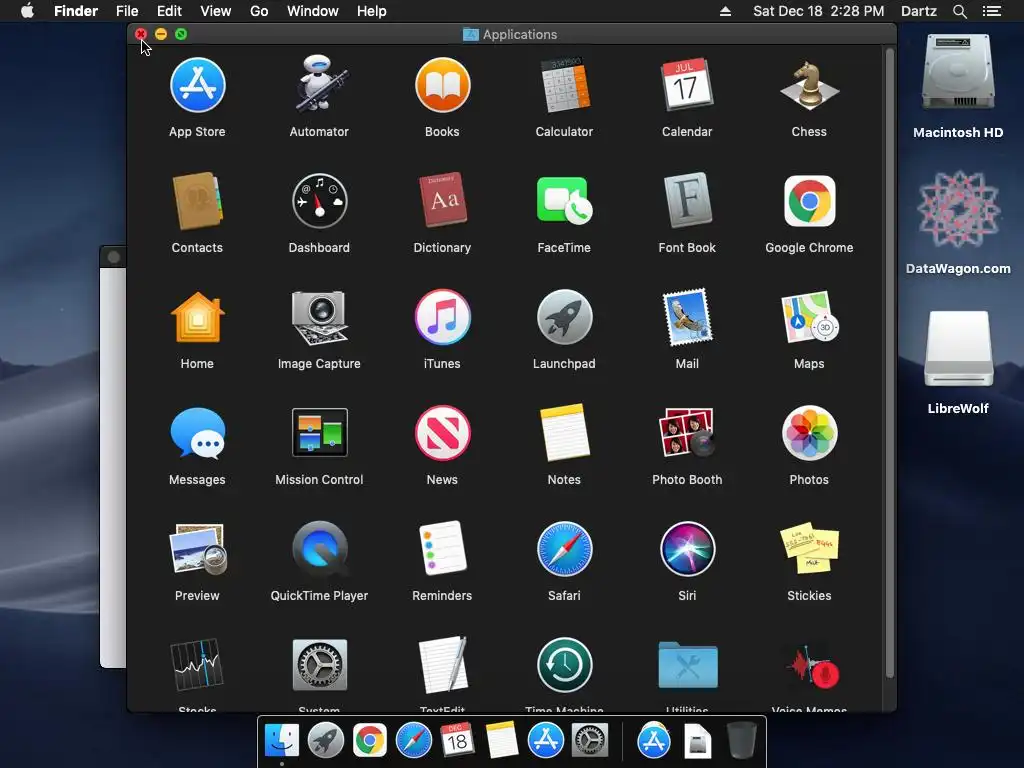Click the Spotlight search magnifier
Screen dimensions: 1024x768
959,11
